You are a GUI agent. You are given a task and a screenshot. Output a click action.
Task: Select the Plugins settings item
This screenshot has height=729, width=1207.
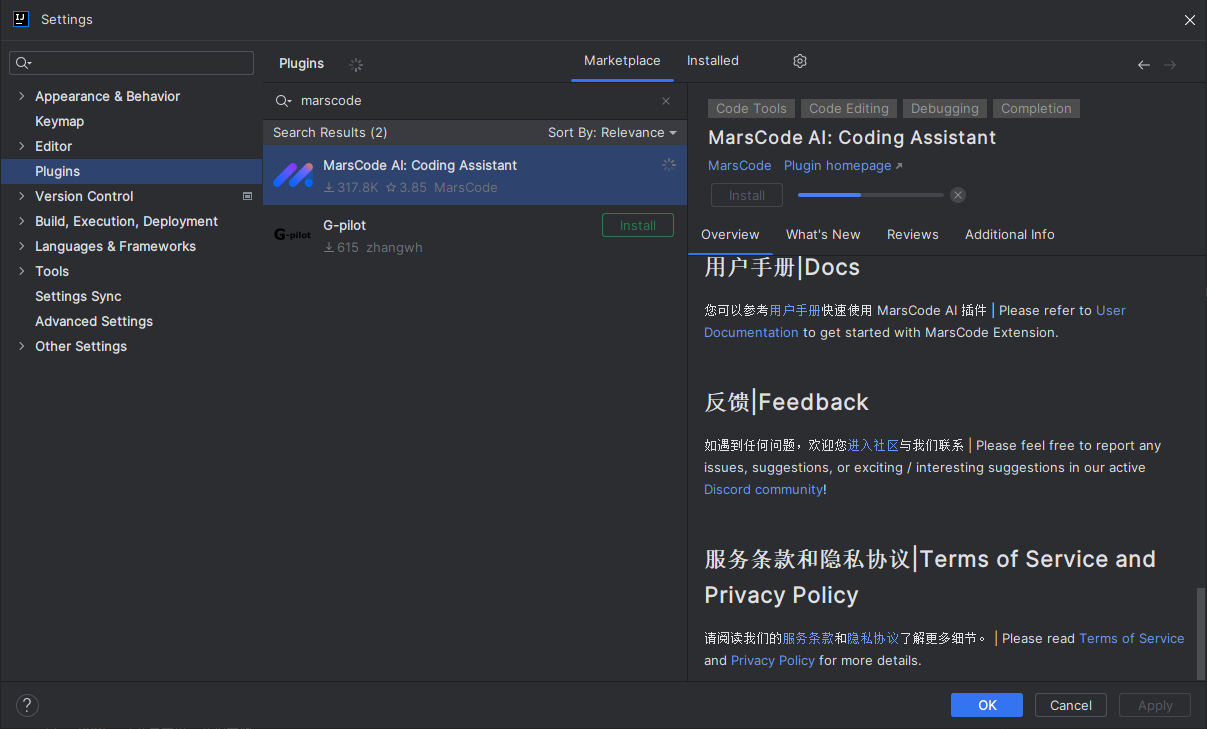coord(131,172)
